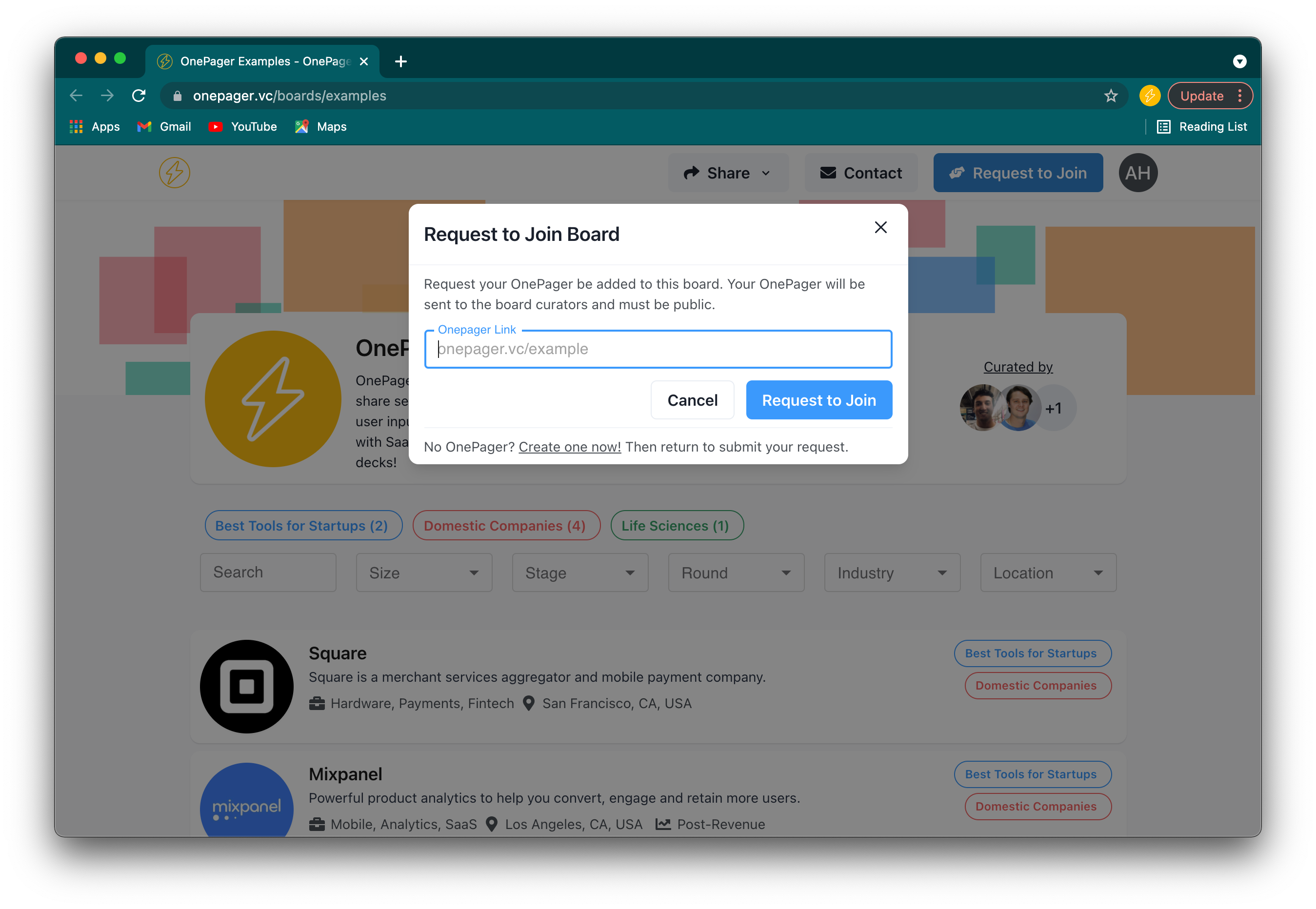Open the Industry filter dropdown
This screenshot has height=909, width=1316.
tap(892, 573)
